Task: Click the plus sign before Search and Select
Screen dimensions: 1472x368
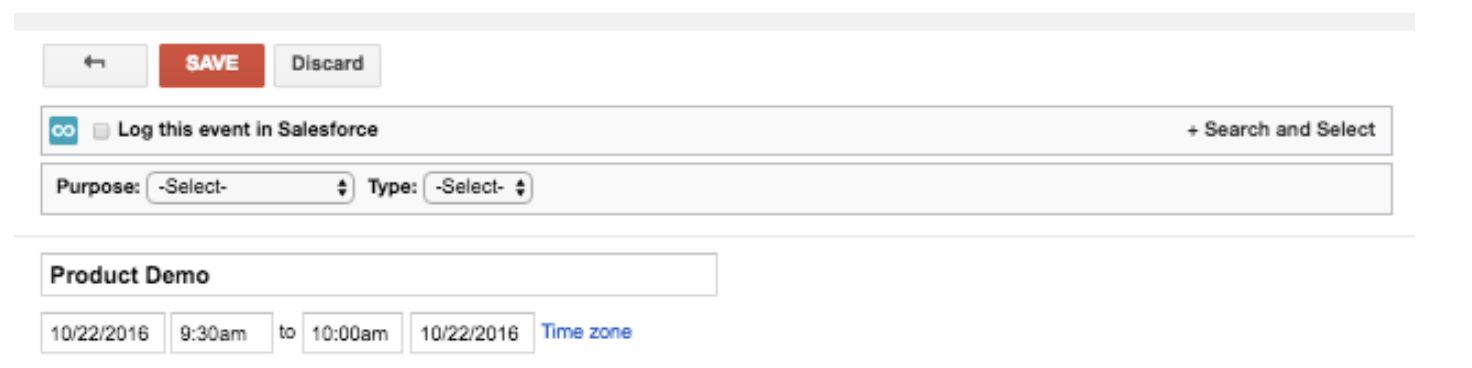Action: (1192, 130)
